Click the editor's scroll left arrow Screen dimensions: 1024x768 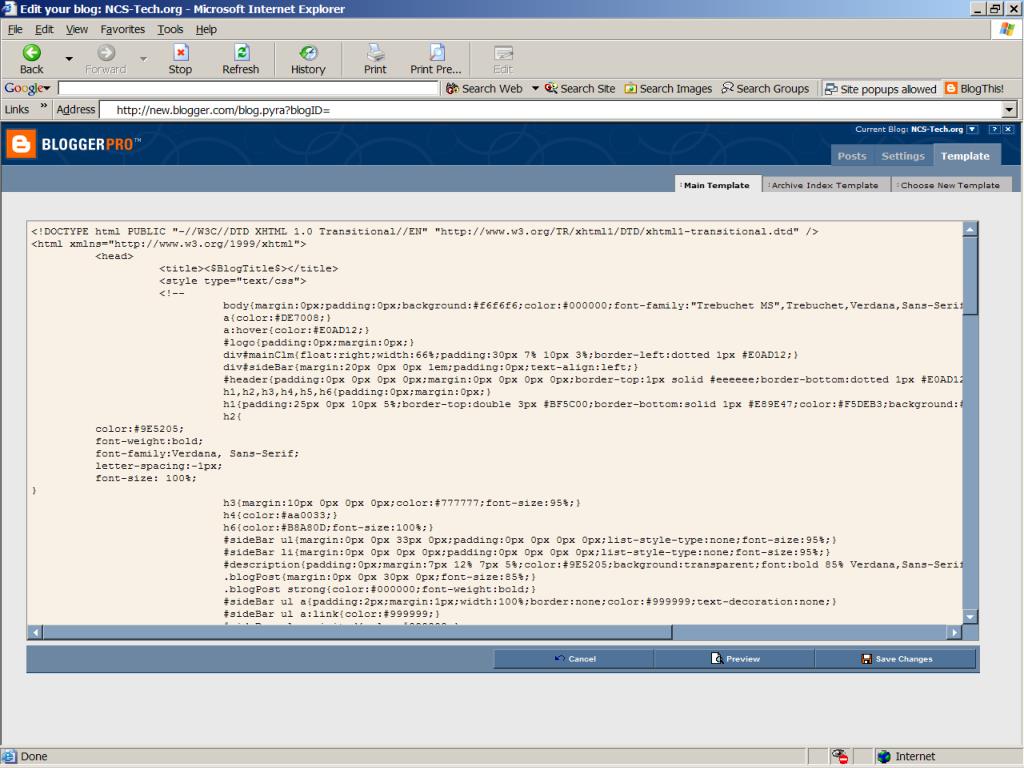click(35, 632)
